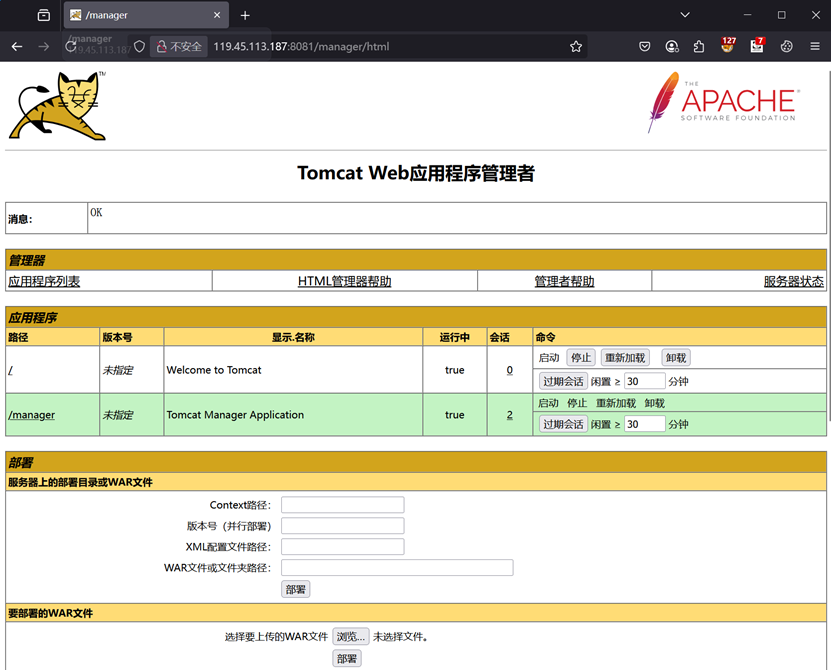Click the Apache Software Foundation logo

pos(722,102)
